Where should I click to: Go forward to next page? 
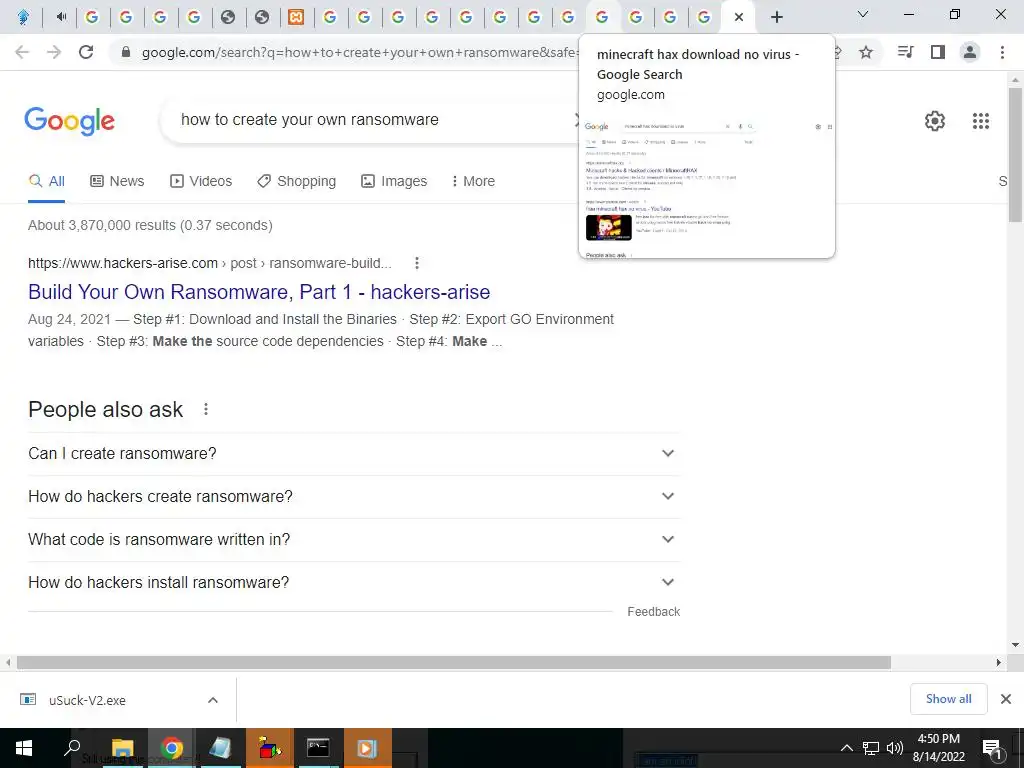(54, 52)
